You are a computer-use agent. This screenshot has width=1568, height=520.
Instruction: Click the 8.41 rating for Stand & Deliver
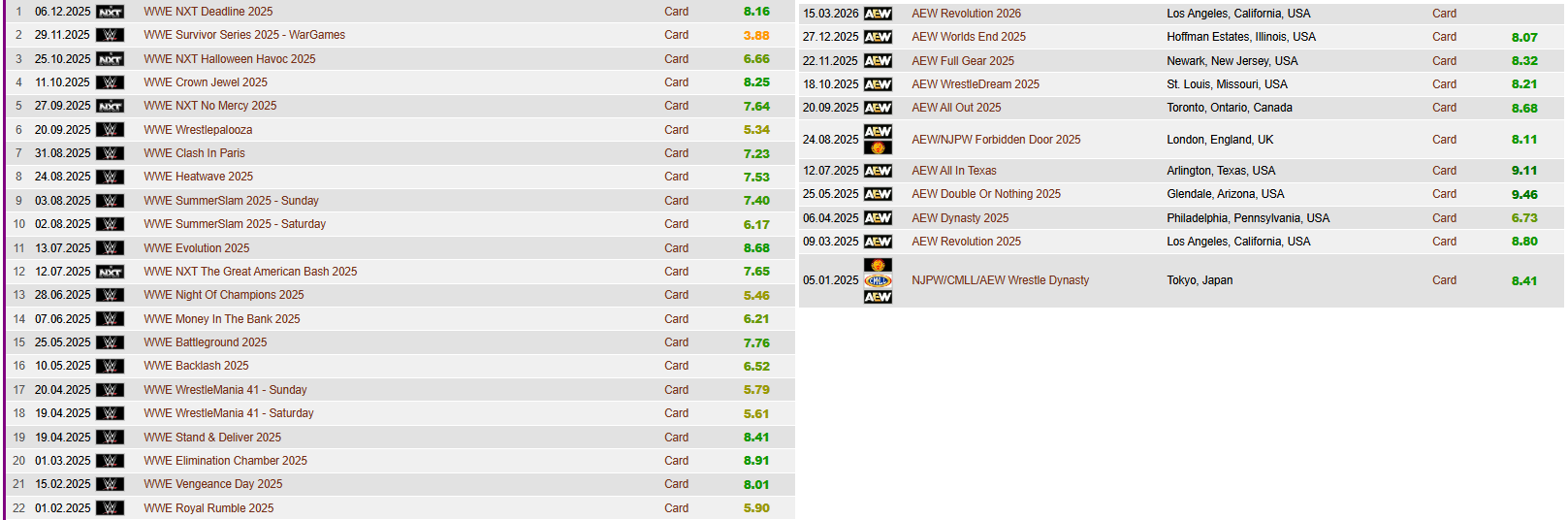tap(756, 438)
